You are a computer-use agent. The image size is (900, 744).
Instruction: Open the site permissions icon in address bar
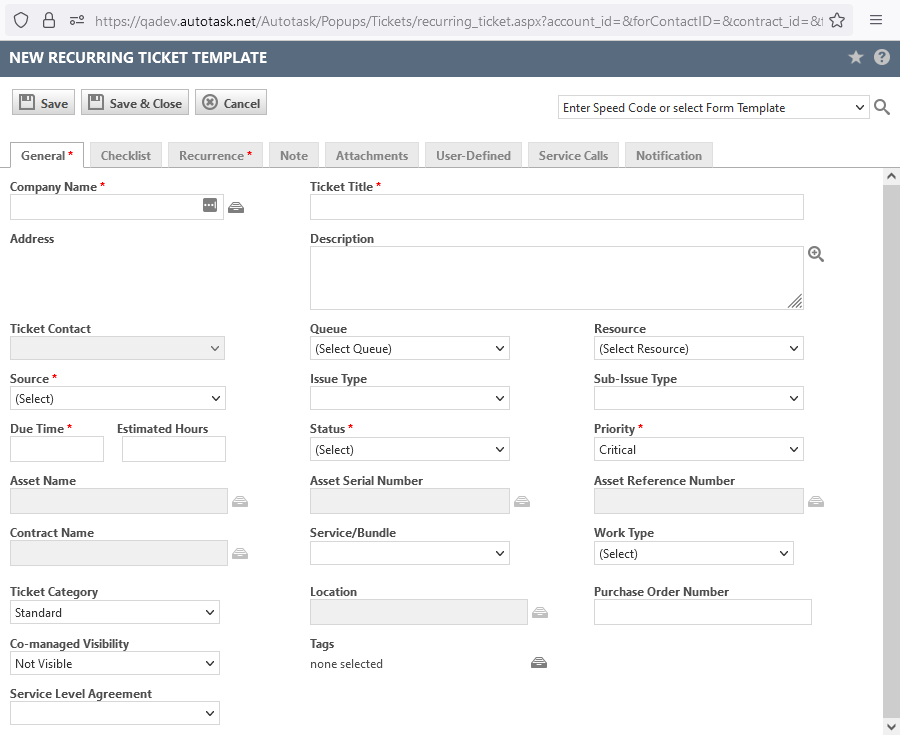(77, 21)
